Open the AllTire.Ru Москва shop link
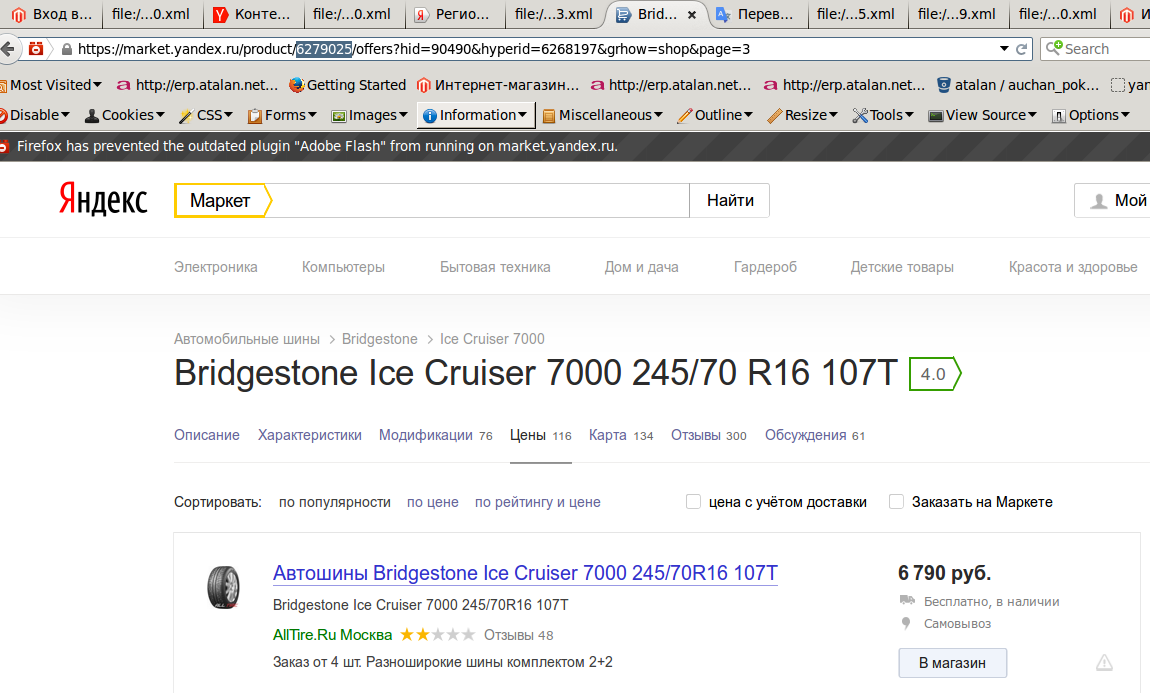Viewport: 1150px width, 693px height. (332, 635)
